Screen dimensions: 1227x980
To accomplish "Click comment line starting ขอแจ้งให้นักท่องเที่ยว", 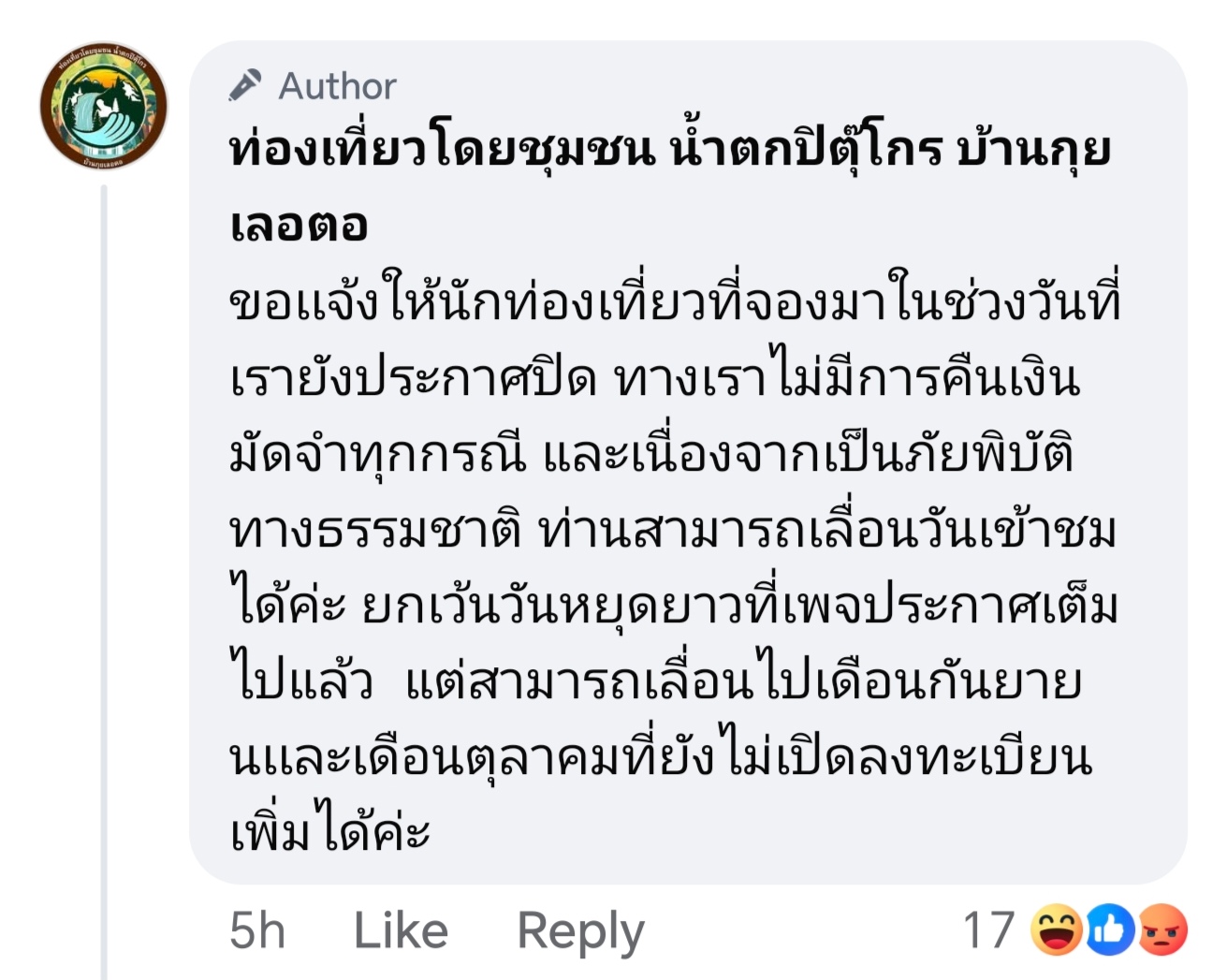I will pyautogui.click(x=675, y=303).
